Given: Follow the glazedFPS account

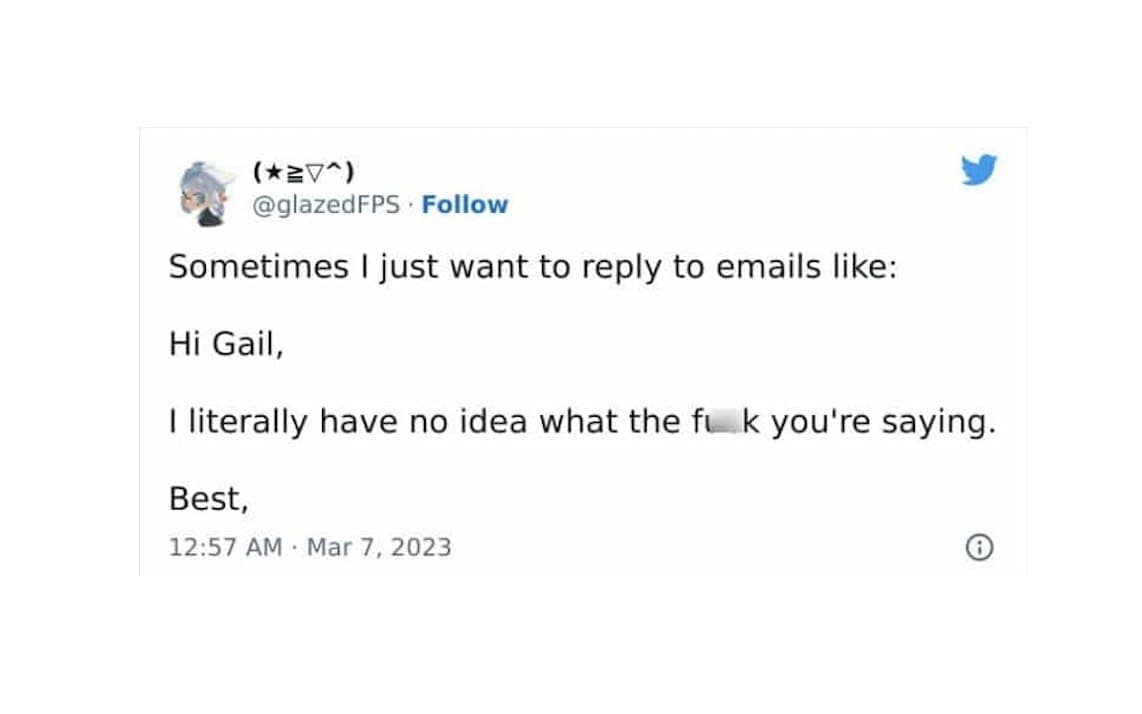Looking at the screenshot, I should [464, 205].
